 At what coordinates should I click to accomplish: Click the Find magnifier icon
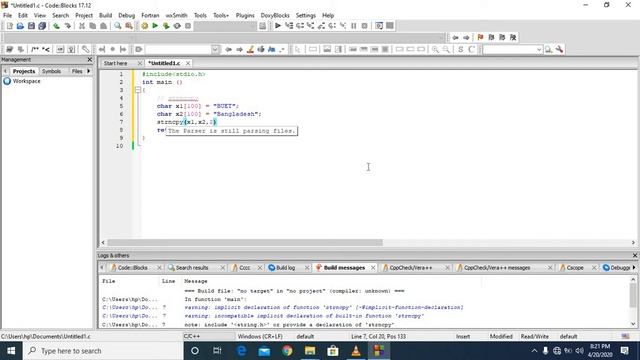[118, 26]
